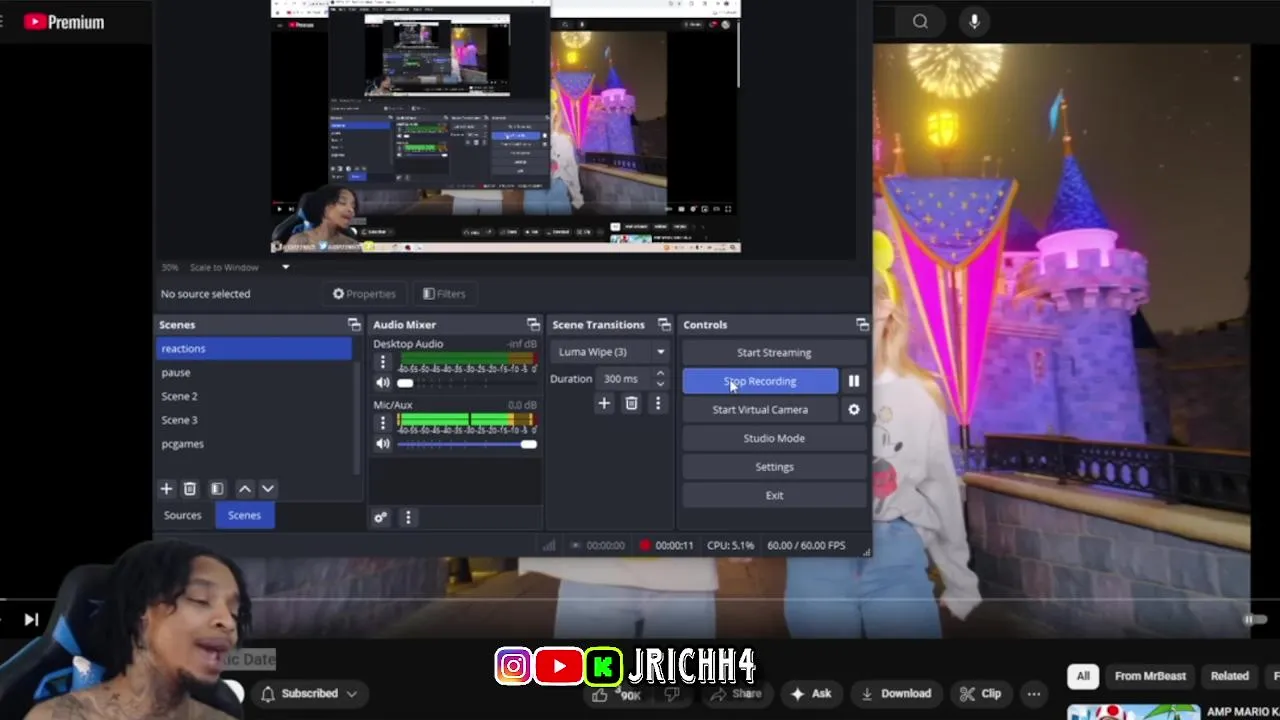
Task: Pop out the Scenes dock
Action: (x=354, y=324)
